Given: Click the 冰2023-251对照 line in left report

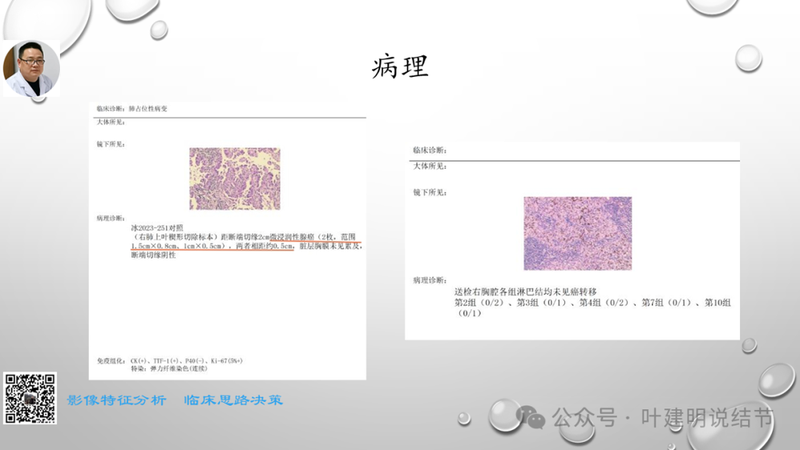Looking at the screenshot, I should [x=159, y=227].
